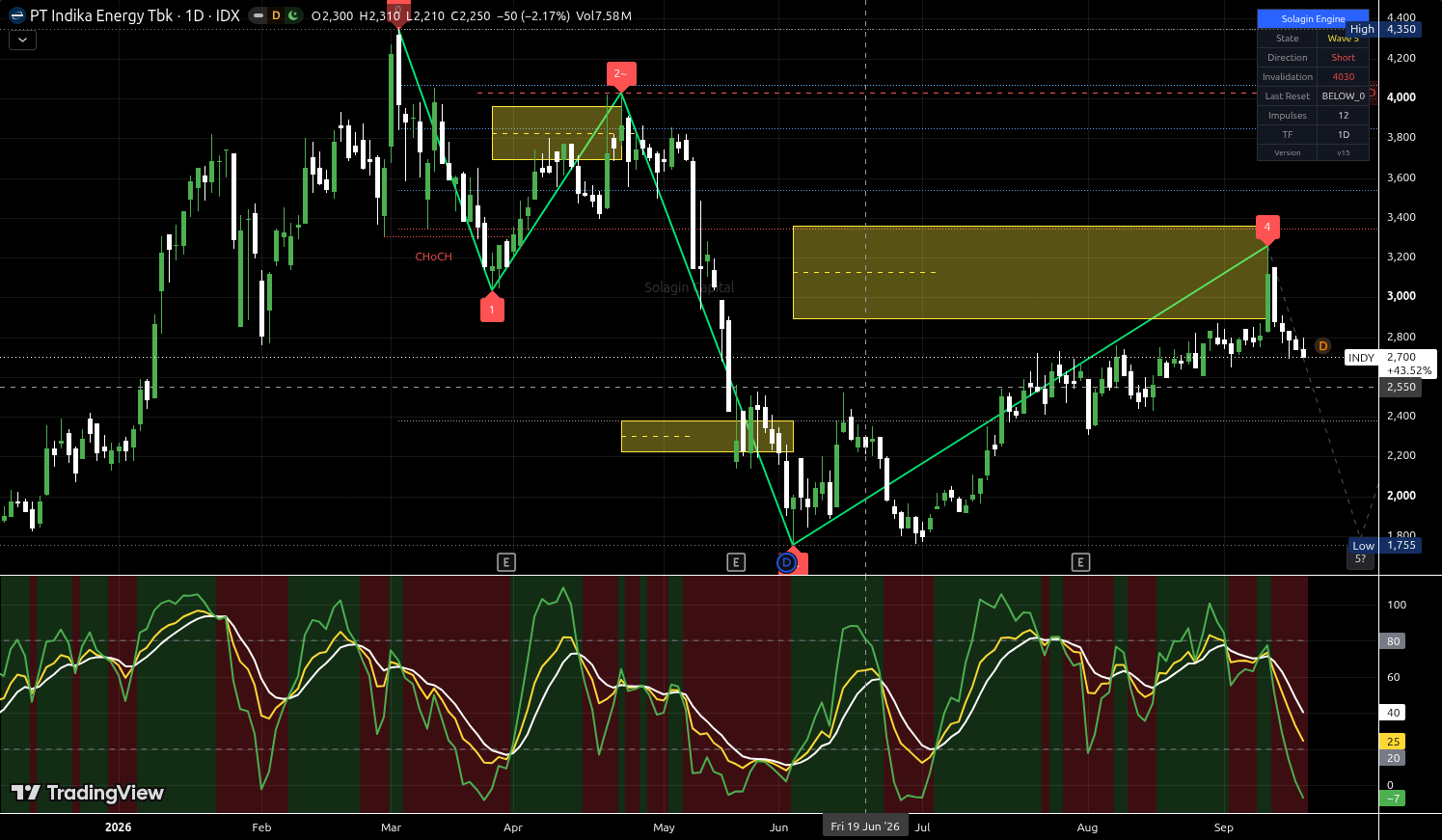Click the earnings E marker near April
Image resolution: width=1442 pixels, height=840 pixels.
tap(506, 562)
